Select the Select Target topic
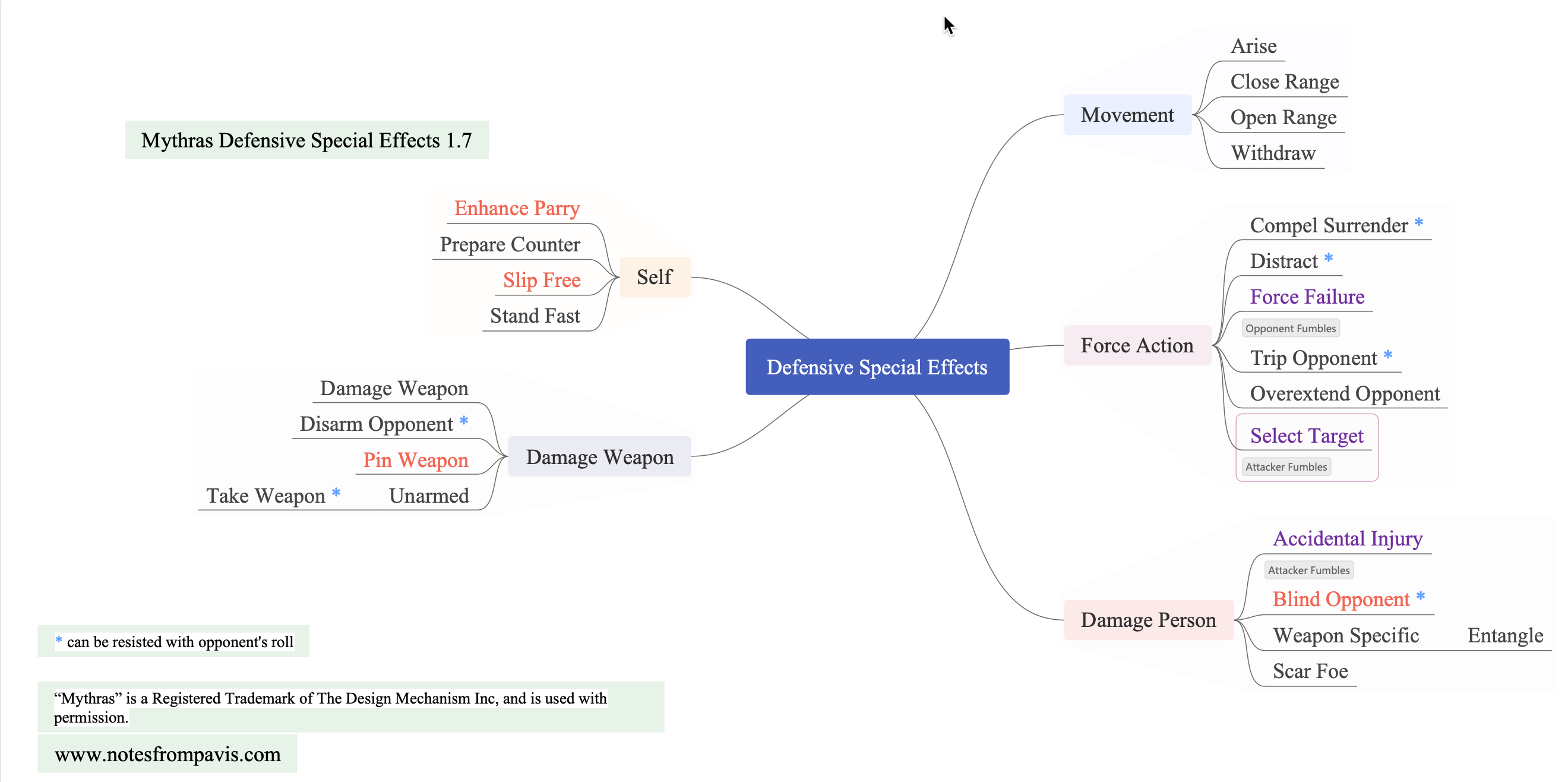The width and height of the screenshot is (1568, 782). (x=1305, y=436)
